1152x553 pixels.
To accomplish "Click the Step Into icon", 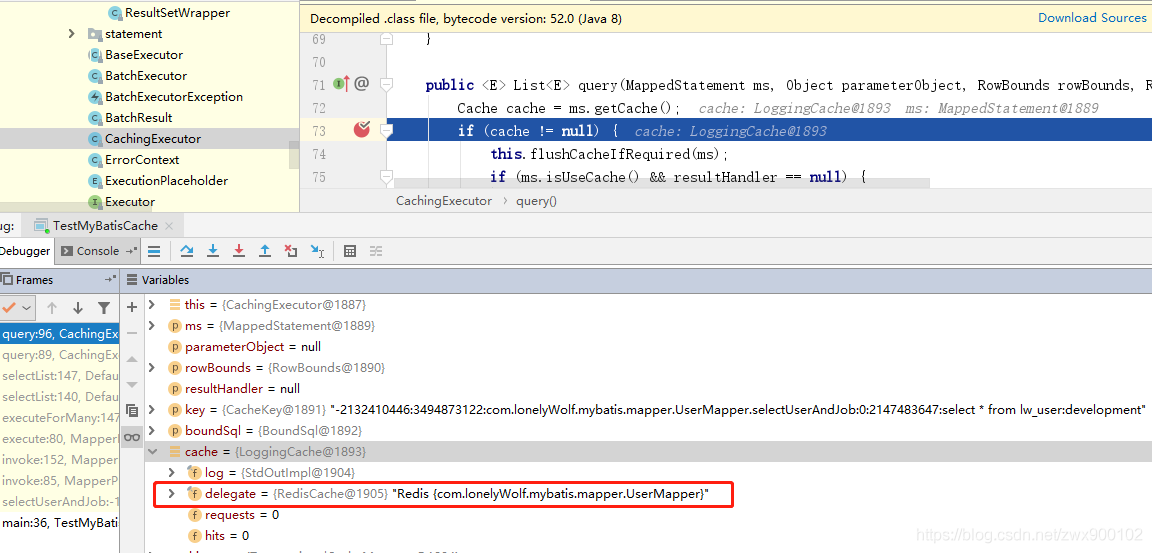I will coord(213,251).
